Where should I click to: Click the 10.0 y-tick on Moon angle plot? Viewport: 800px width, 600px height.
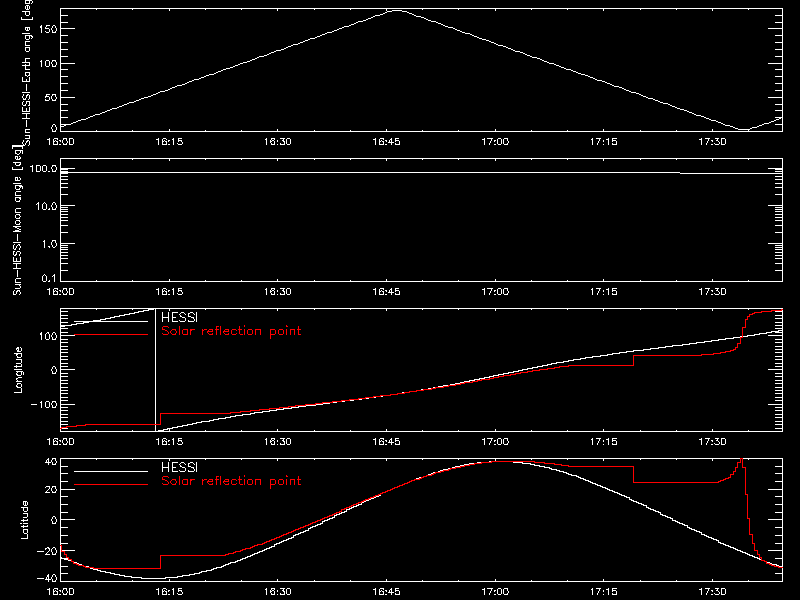(x=46, y=207)
